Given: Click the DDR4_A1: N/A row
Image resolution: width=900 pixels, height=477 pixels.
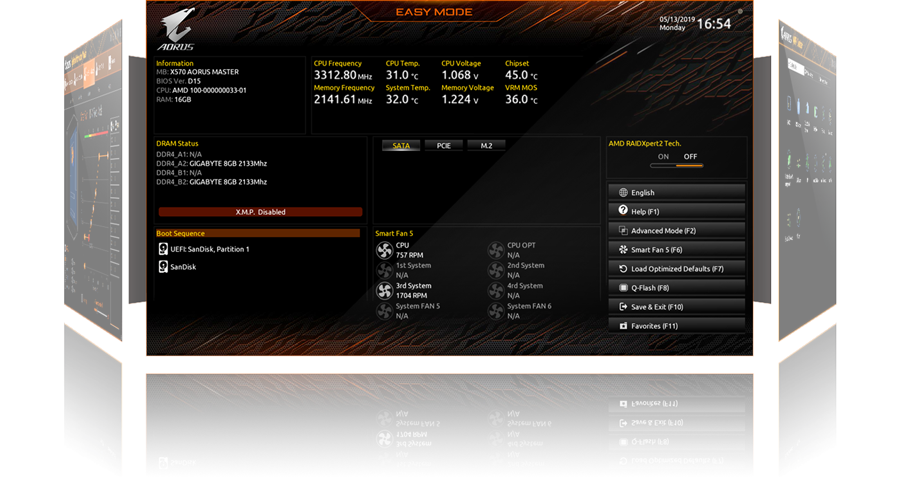Looking at the screenshot, I should coord(179,154).
